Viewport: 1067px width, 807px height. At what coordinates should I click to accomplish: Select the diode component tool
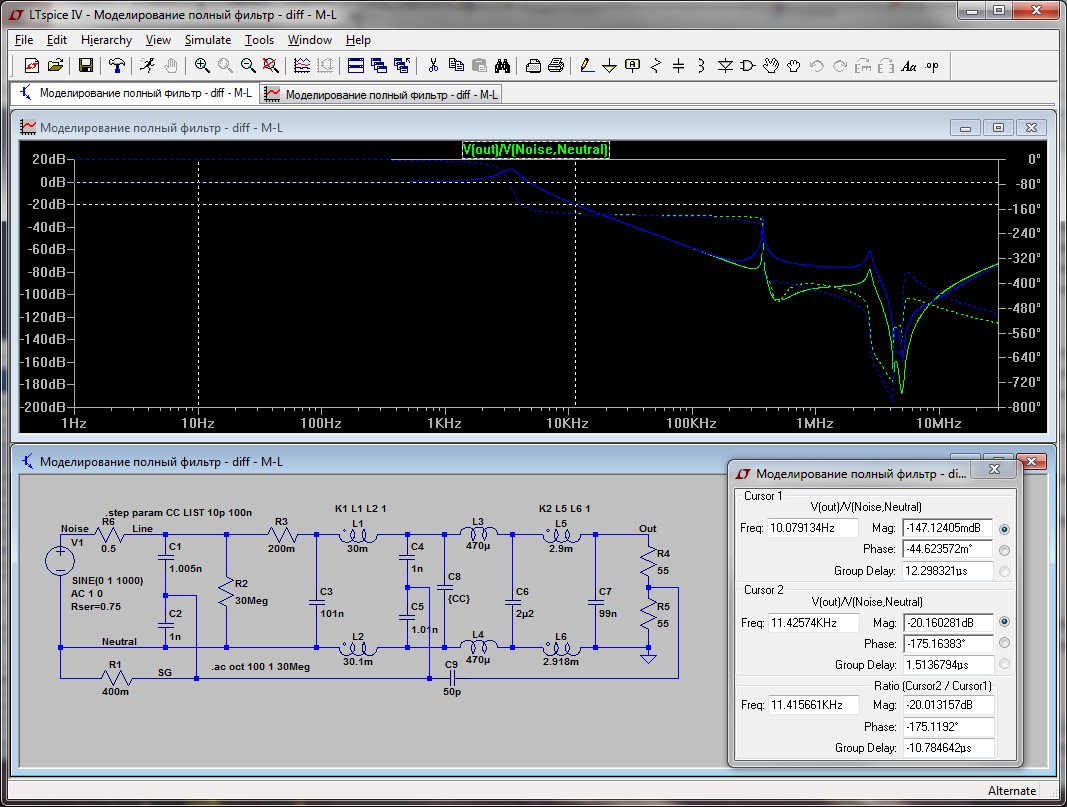[x=724, y=66]
